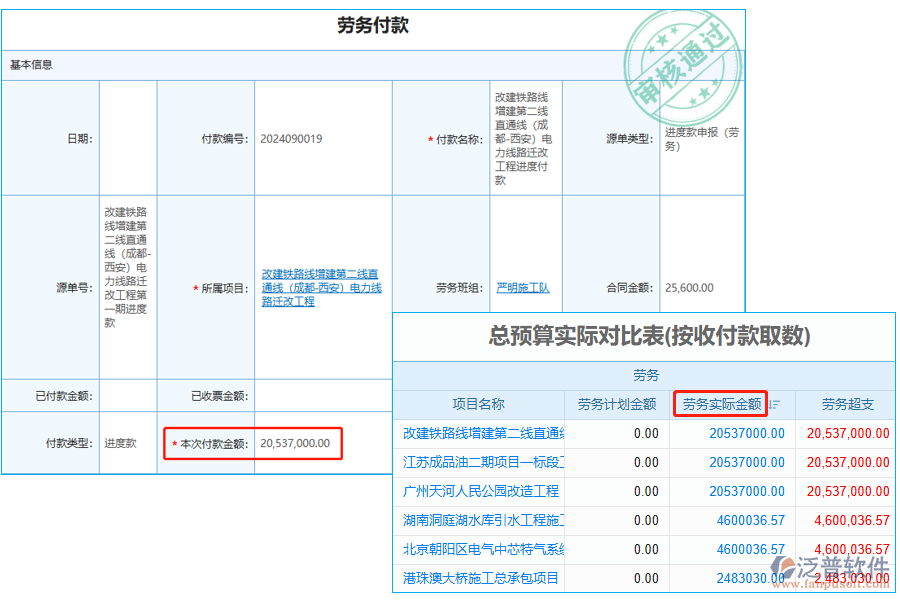Click the 源单类型 value 进度款申报（劳务）

click(x=701, y=139)
